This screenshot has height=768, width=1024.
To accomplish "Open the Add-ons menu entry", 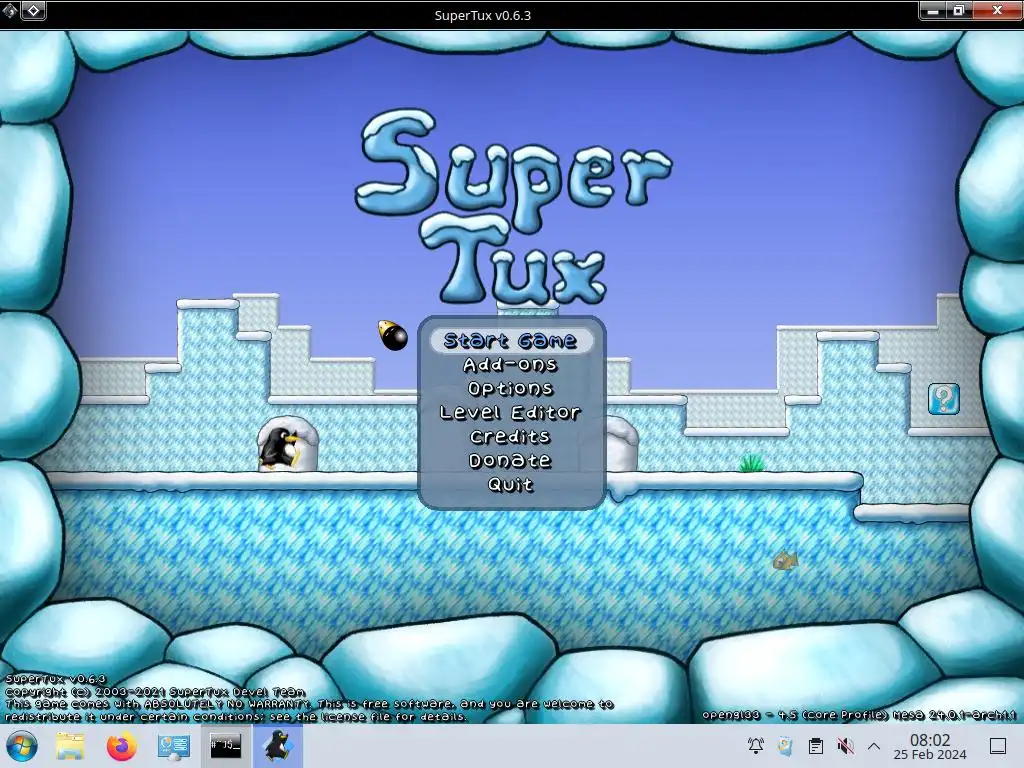I will pos(511,365).
